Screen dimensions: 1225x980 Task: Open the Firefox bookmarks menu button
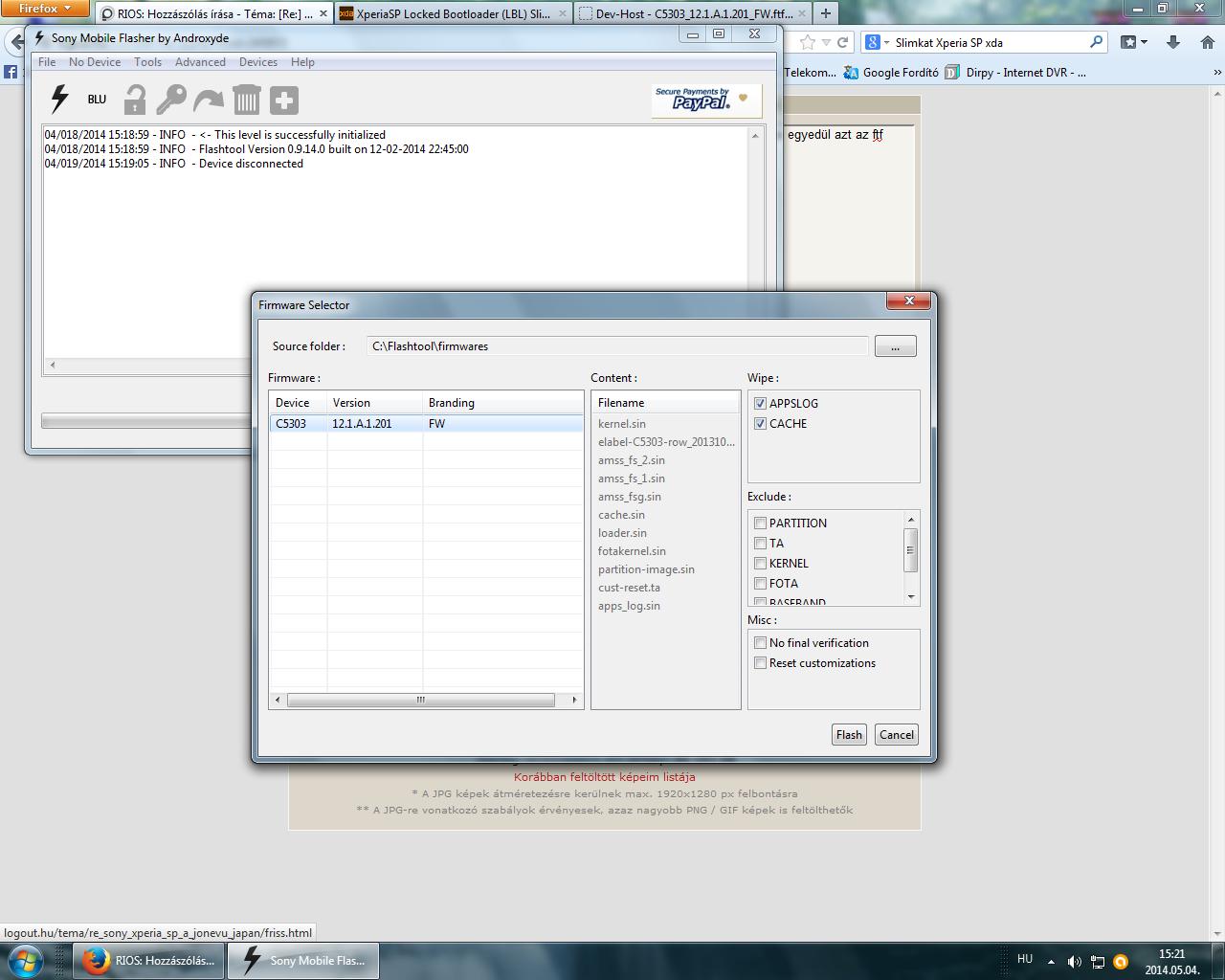click(x=1133, y=42)
